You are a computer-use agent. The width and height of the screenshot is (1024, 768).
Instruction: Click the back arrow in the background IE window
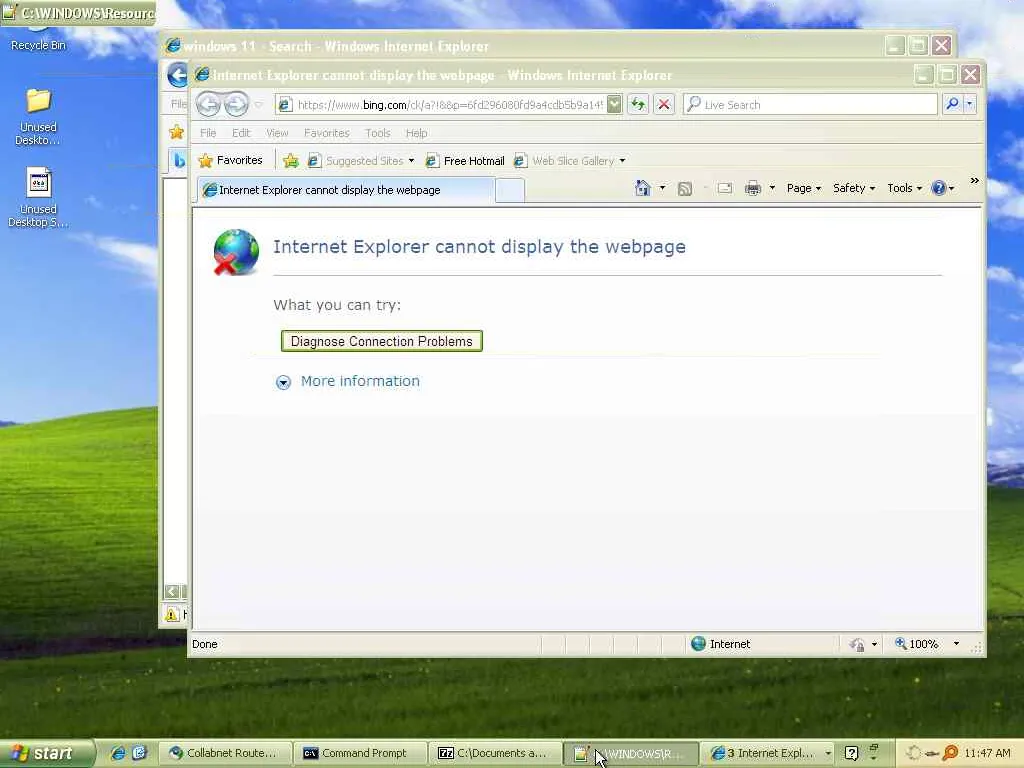(176, 75)
